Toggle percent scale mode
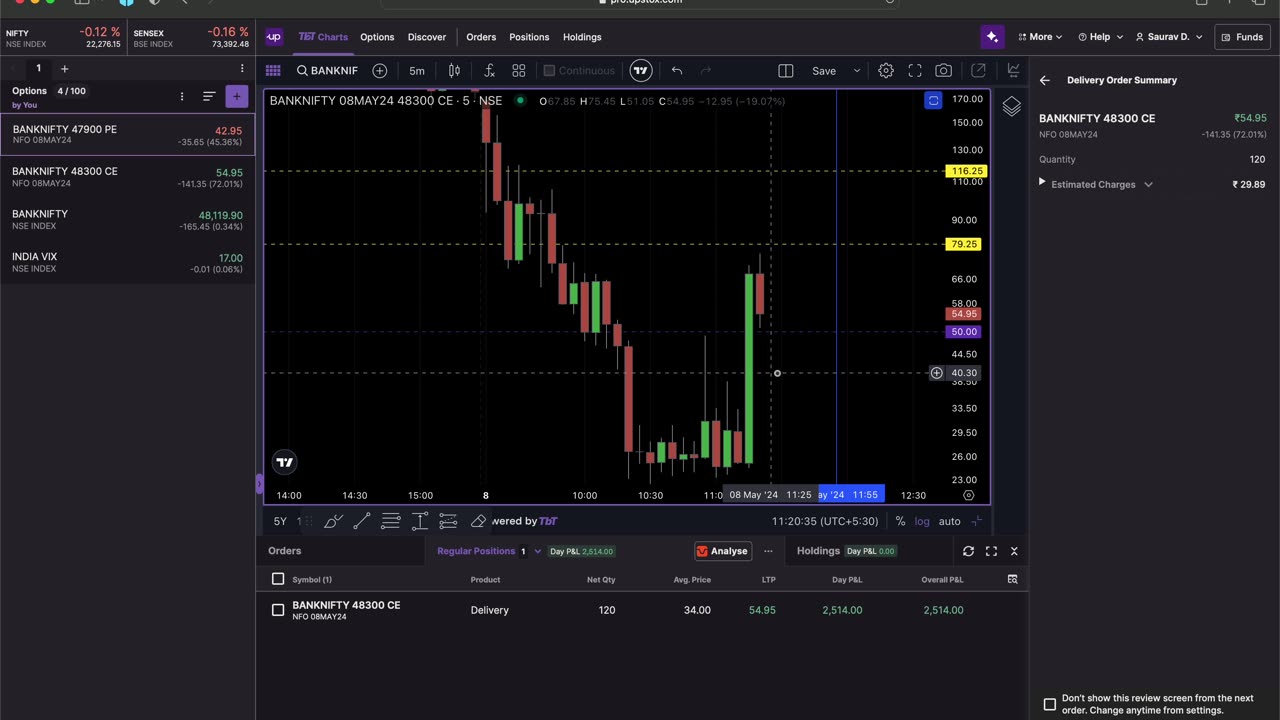The image size is (1280, 720). [900, 521]
